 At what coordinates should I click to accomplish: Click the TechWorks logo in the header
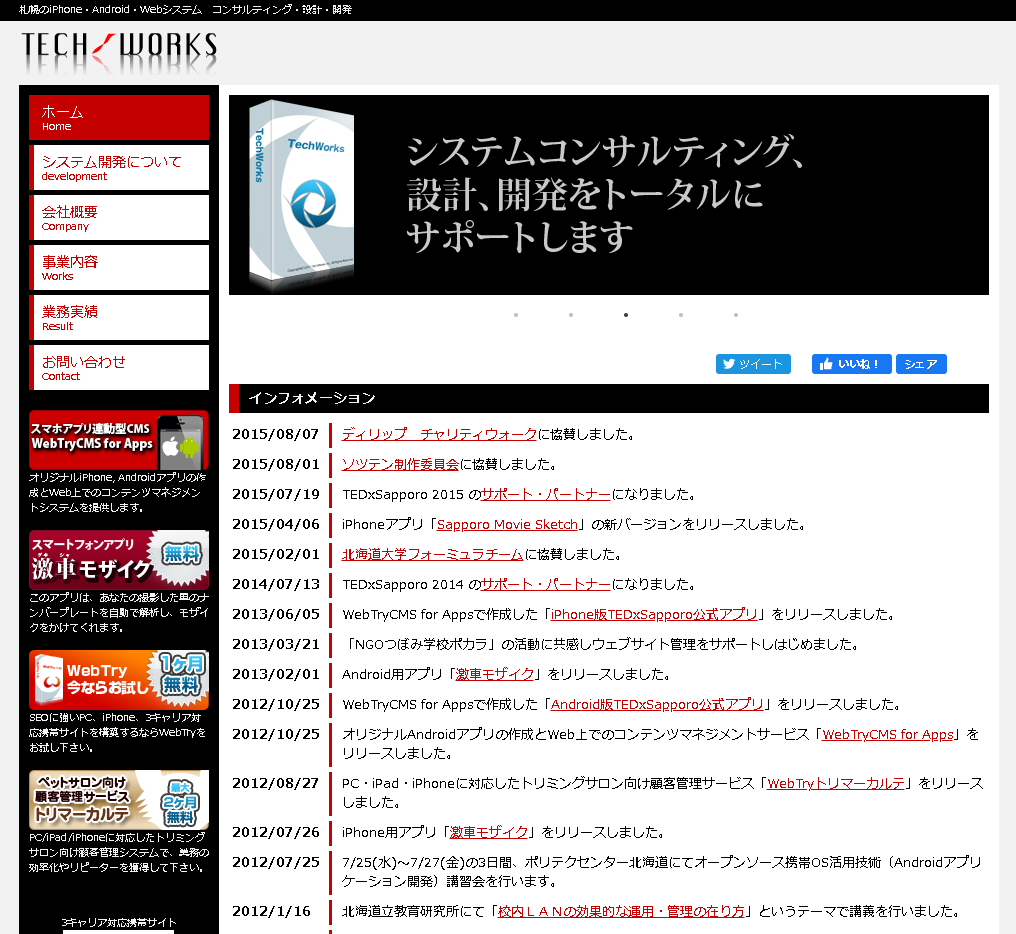pyautogui.click(x=119, y=48)
